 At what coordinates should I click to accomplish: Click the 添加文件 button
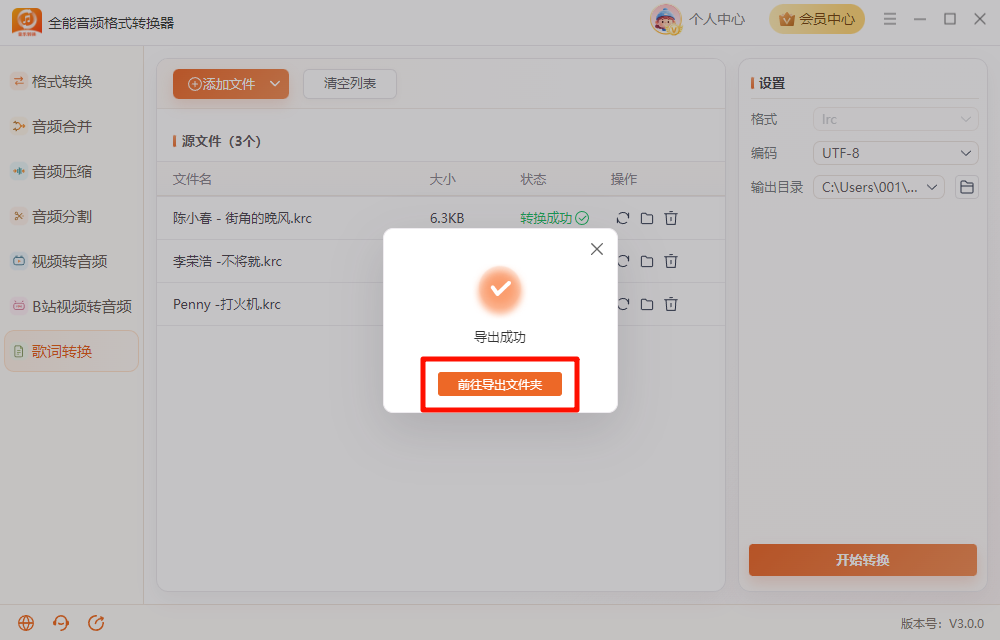click(221, 84)
